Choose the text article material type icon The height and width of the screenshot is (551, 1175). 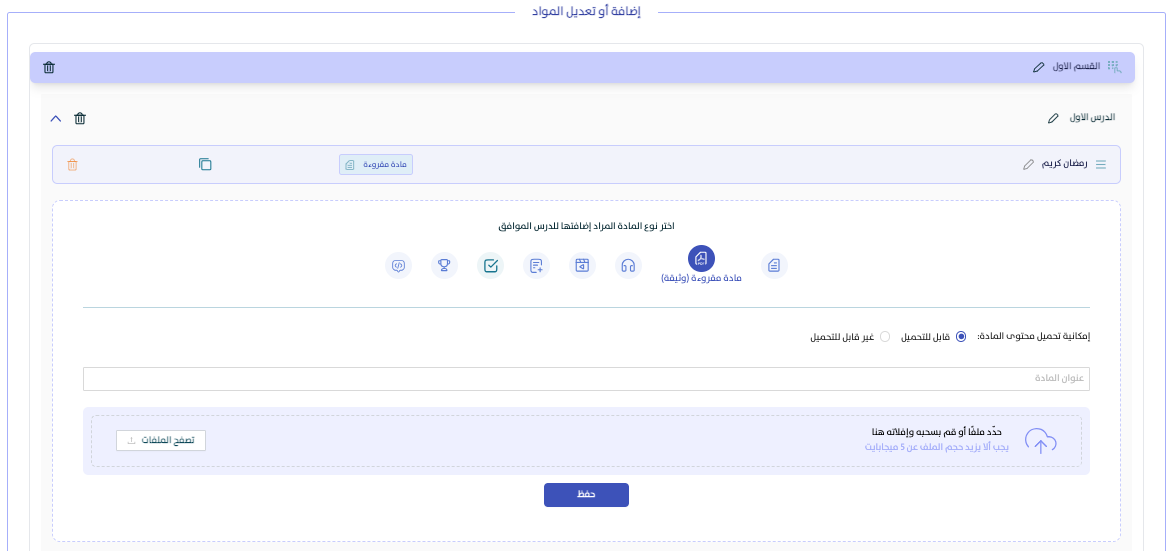pos(773,266)
